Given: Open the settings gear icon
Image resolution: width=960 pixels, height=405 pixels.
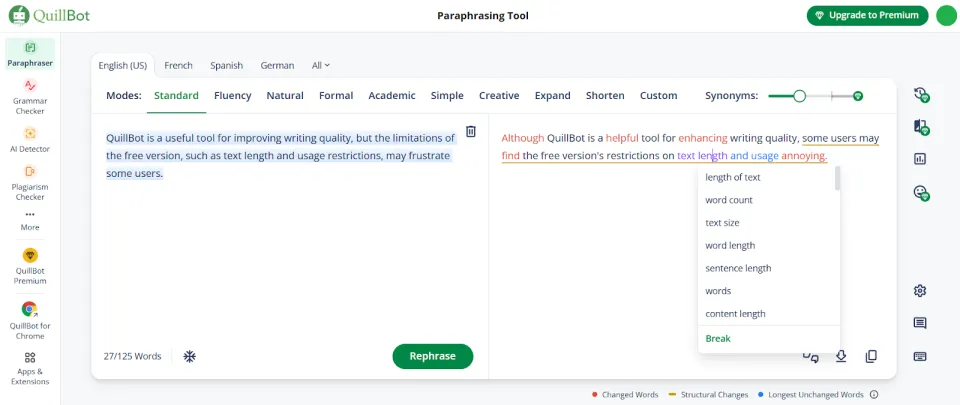Looking at the screenshot, I should coord(920,291).
